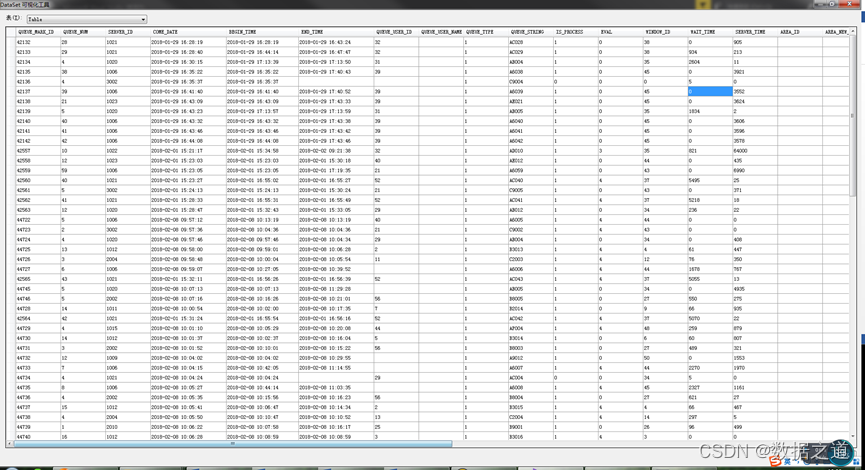
Task: Click the horizontal scrollbar left arrow
Action: [9, 444]
